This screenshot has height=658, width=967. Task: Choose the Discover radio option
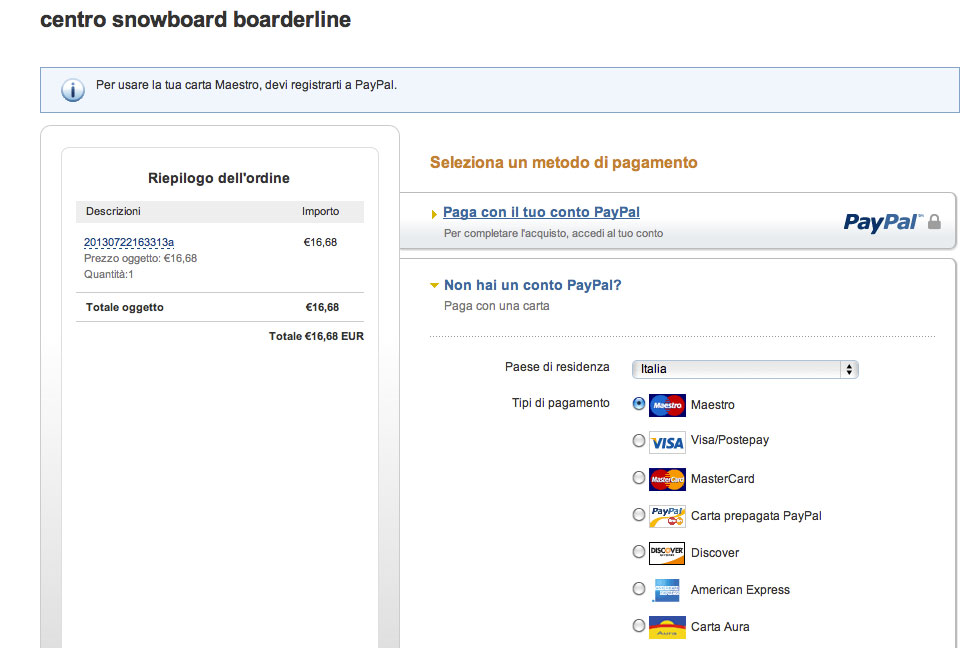639,551
